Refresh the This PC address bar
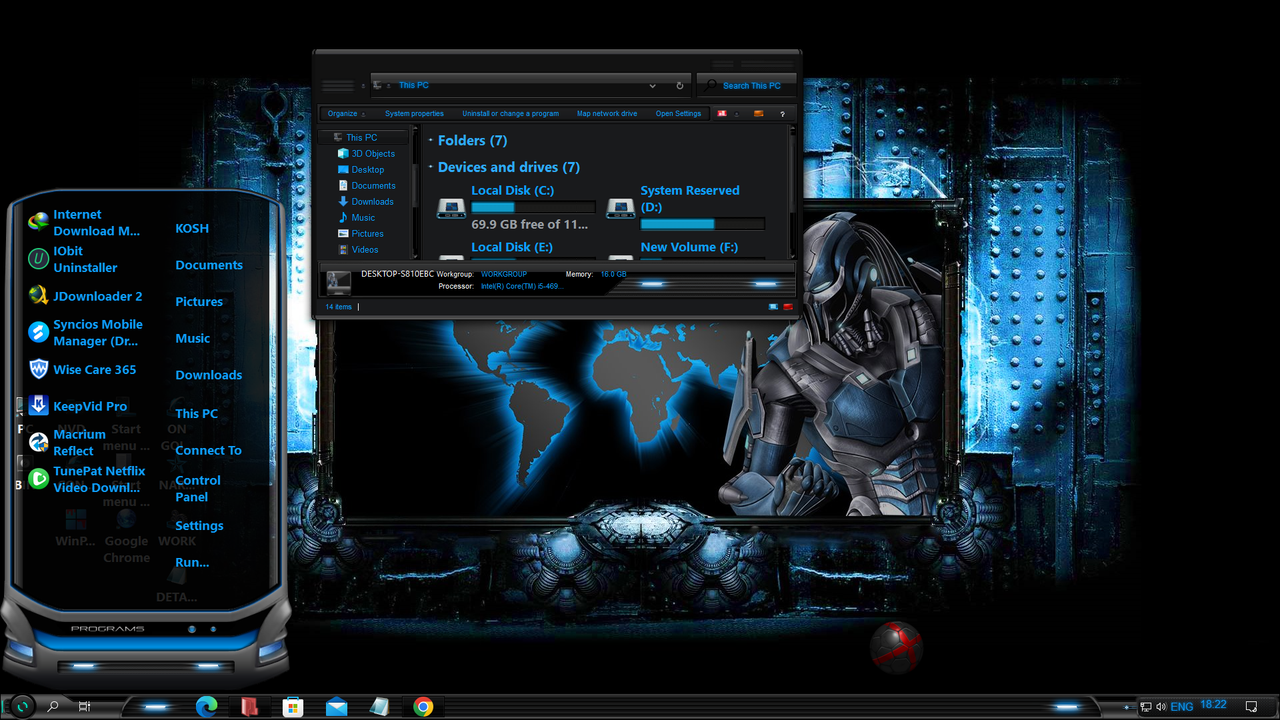The height and width of the screenshot is (720, 1280). tap(680, 86)
